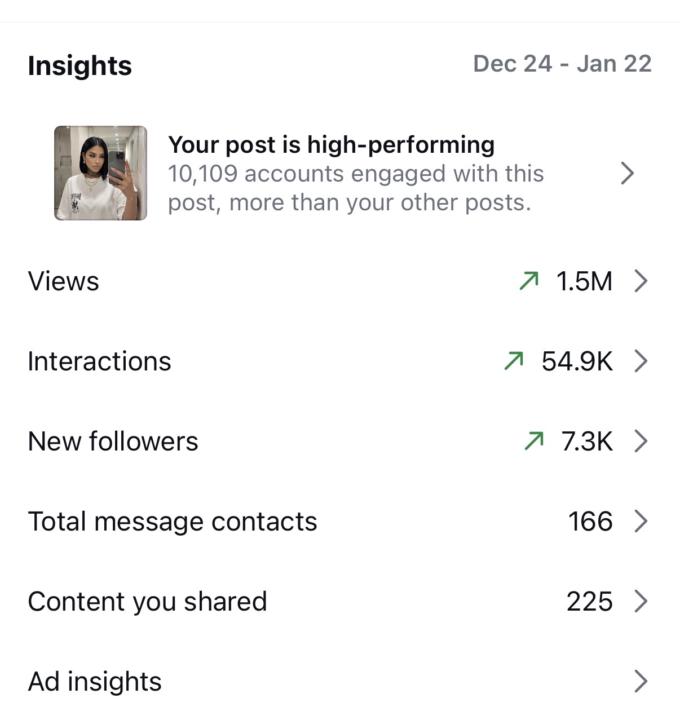
Task: Tap the green trend arrow for Interactions
Action: (x=514, y=362)
